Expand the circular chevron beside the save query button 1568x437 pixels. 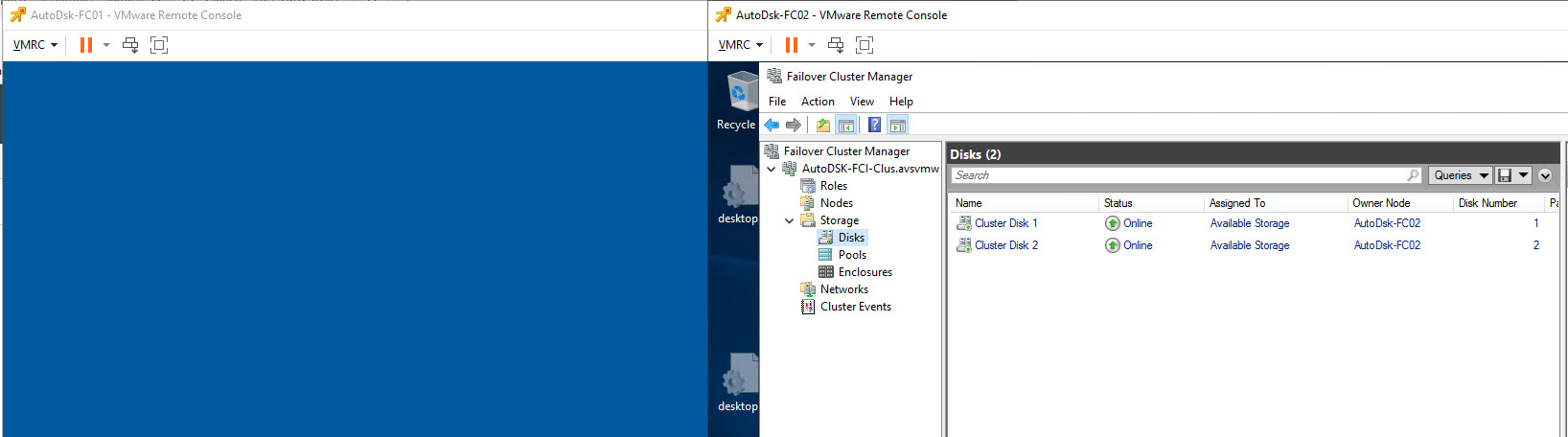[x=1545, y=175]
